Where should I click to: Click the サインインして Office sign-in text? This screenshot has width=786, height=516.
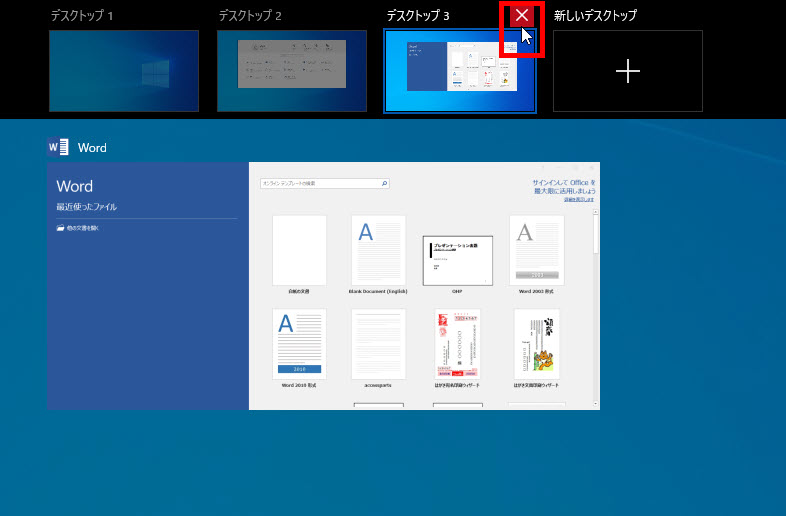pos(563,184)
